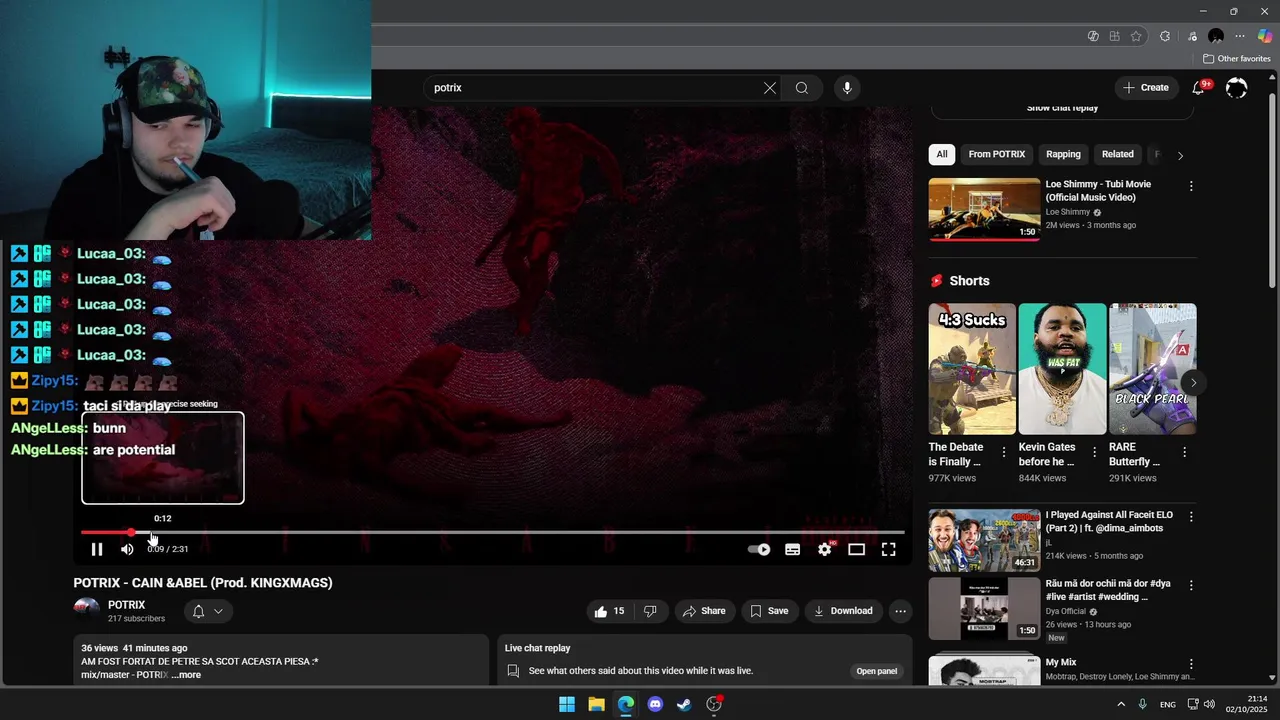Save the video to a playlist
Viewport: 1280px width, 720px height.
(x=769, y=611)
